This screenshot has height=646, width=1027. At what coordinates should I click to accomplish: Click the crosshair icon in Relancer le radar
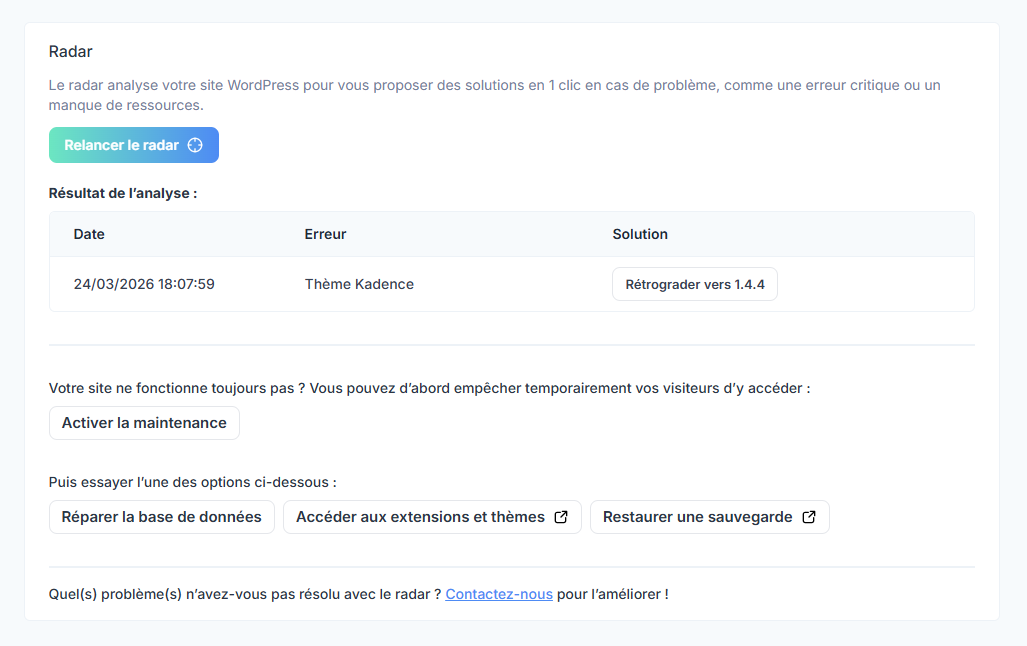coord(195,145)
